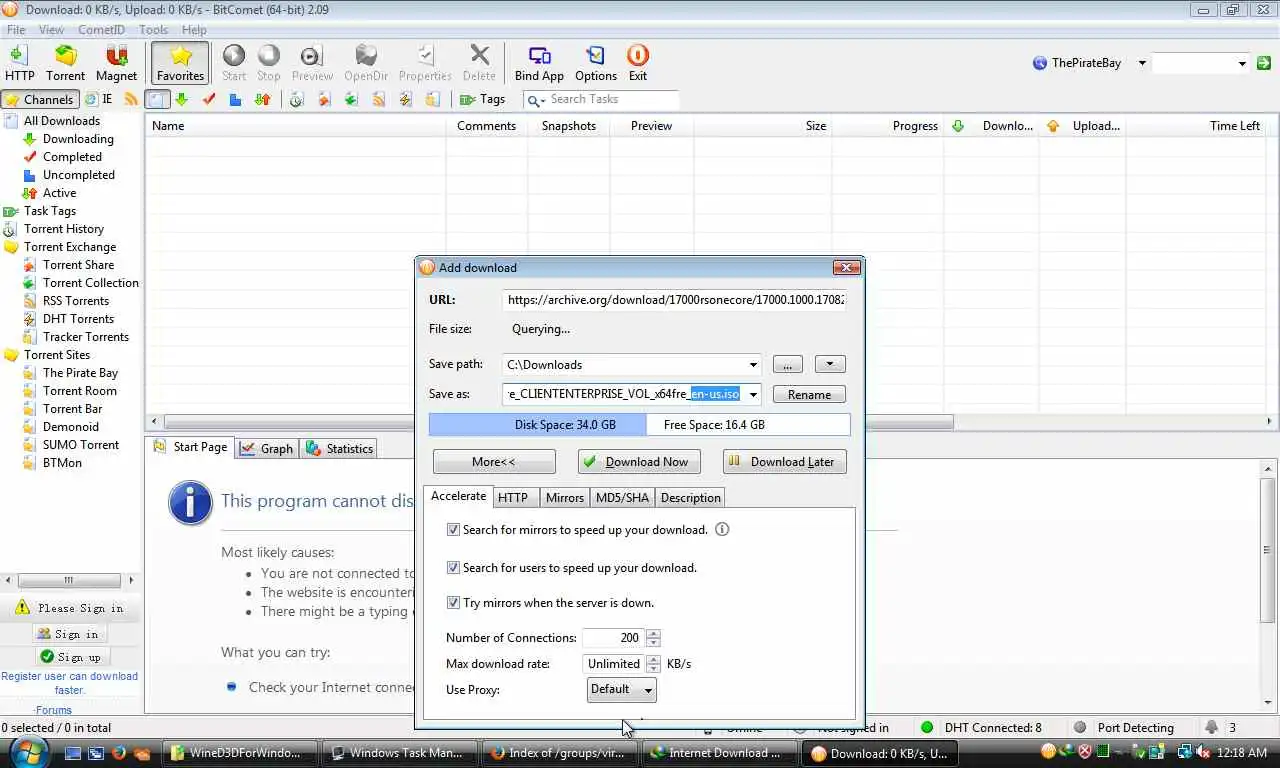
Task: Click the Sign up button in sidebar
Action: pyautogui.click(x=70, y=657)
